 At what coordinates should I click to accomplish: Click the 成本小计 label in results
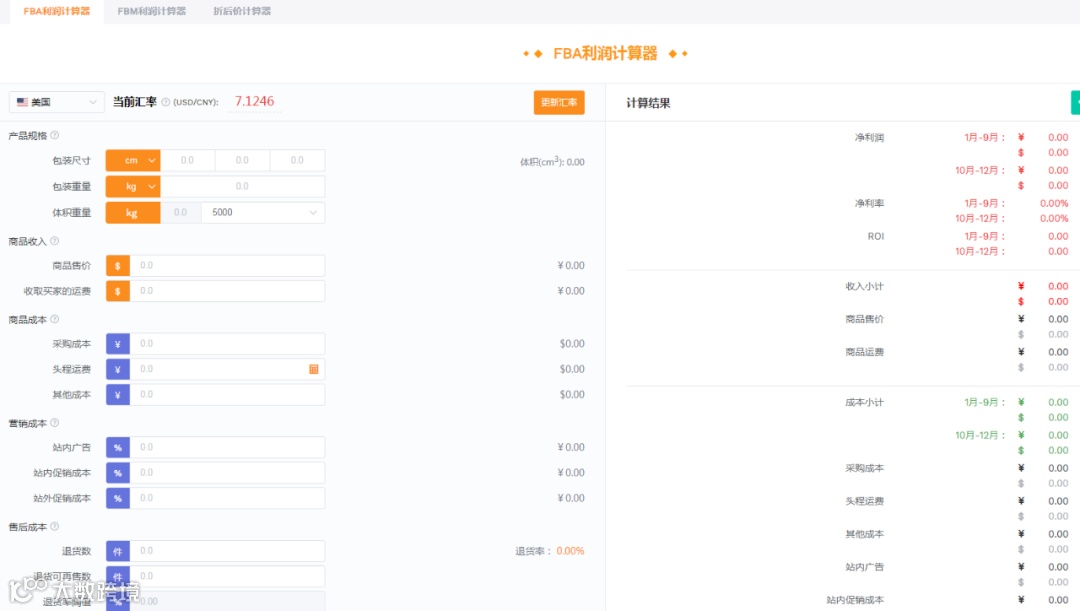click(x=864, y=402)
